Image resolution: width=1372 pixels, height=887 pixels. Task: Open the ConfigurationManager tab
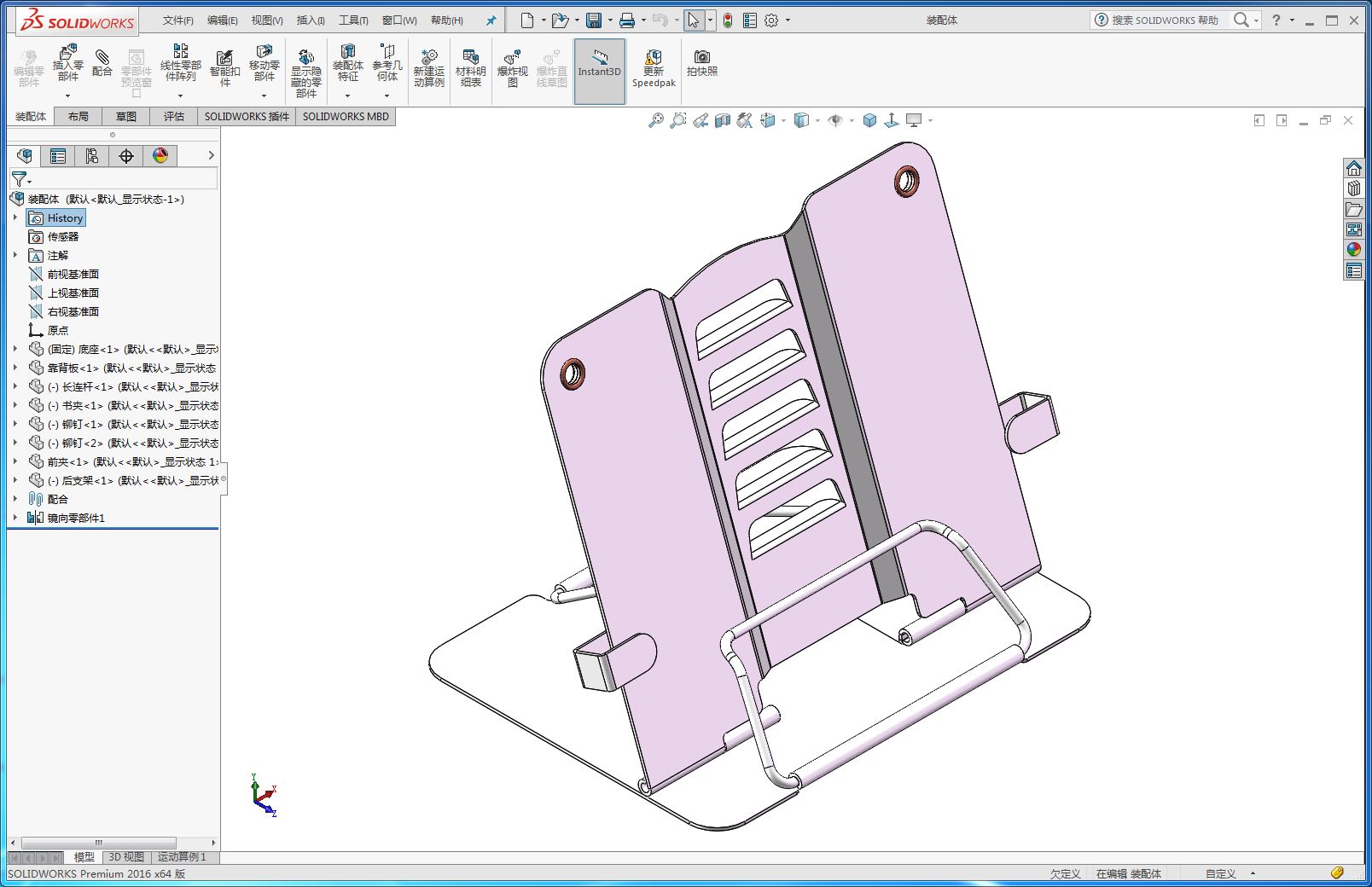pyautogui.click(x=92, y=156)
